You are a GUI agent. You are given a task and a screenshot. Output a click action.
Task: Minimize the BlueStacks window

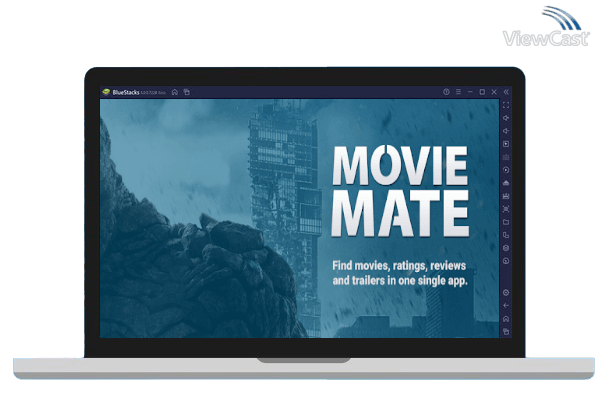[470, 92]
